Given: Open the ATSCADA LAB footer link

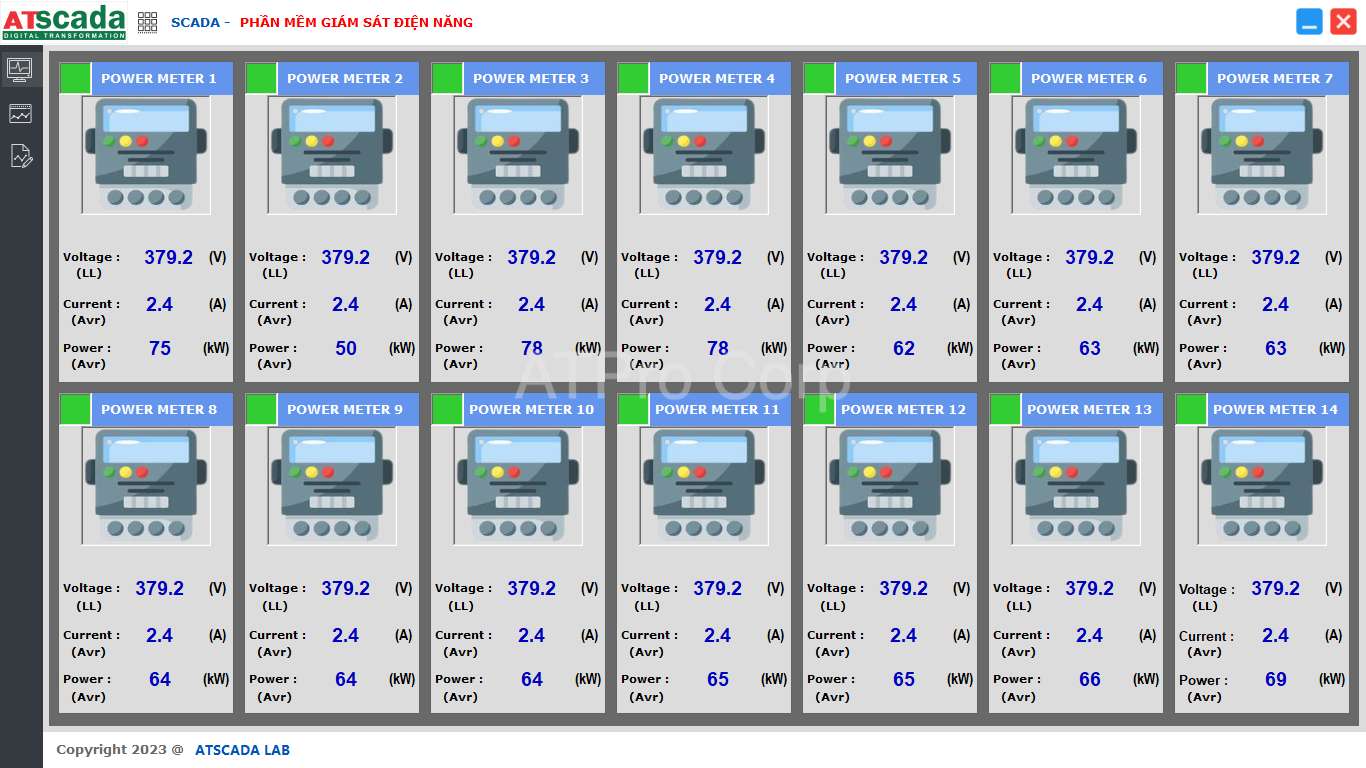Looking at the screenshot, I should pos(242,750).
